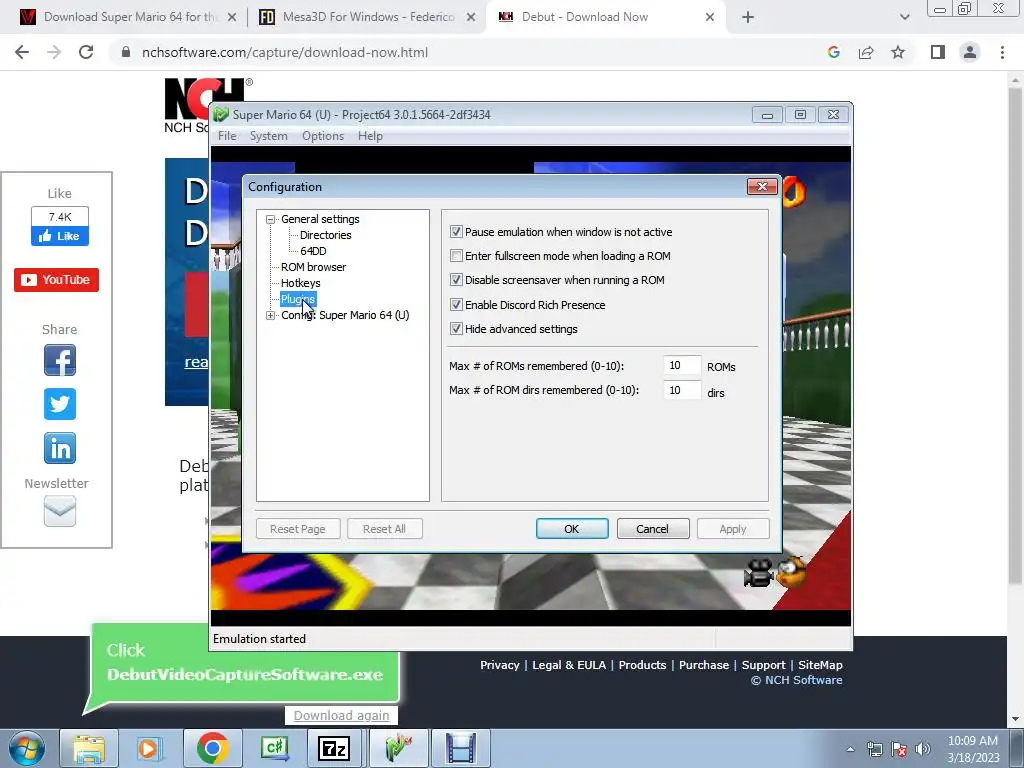Toggle Chrome side panel icon
Screen dimensions: 1024x768
click(x=938, y=52)
